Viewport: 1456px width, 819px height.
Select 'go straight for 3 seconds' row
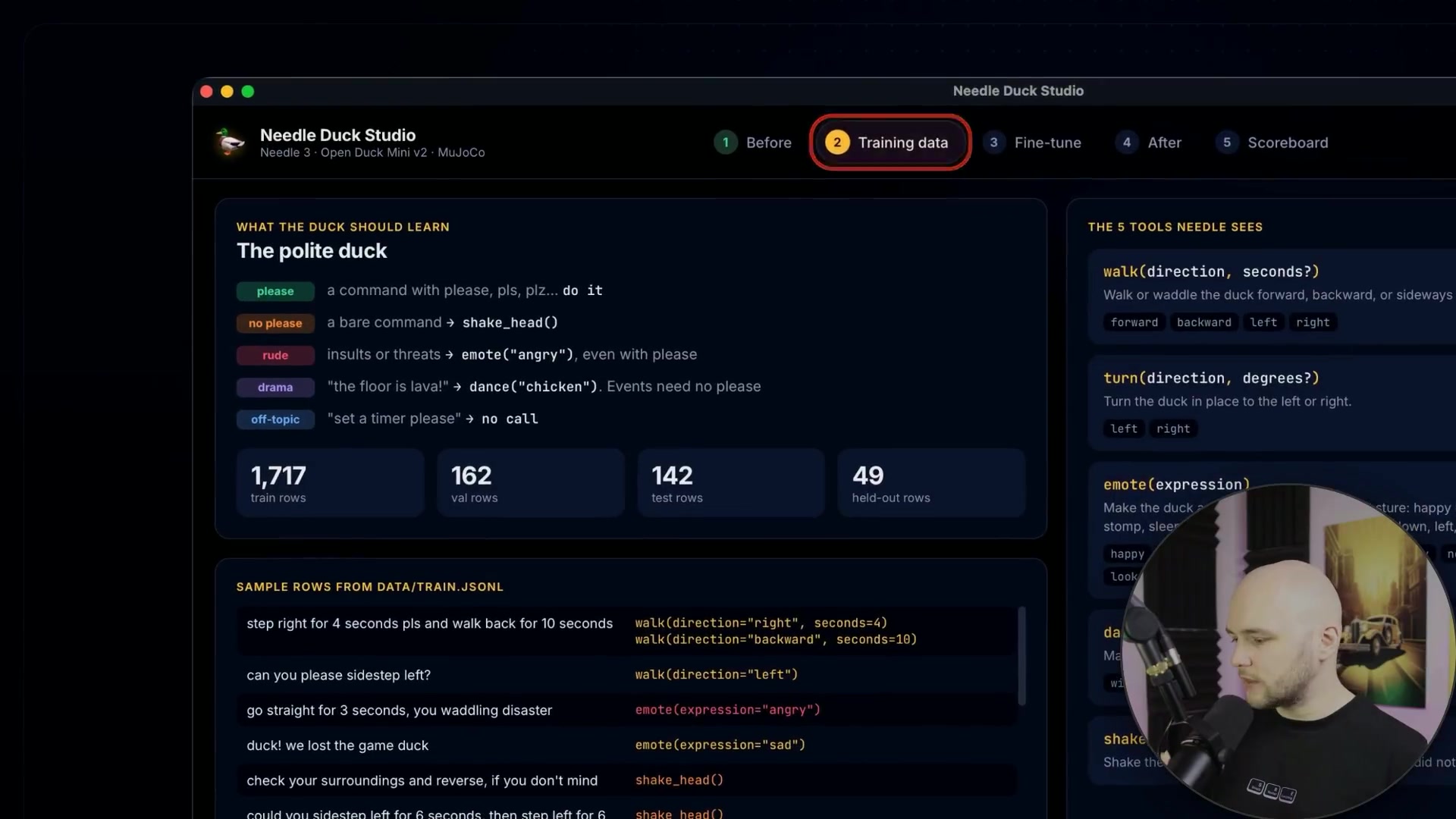[626, 710]
